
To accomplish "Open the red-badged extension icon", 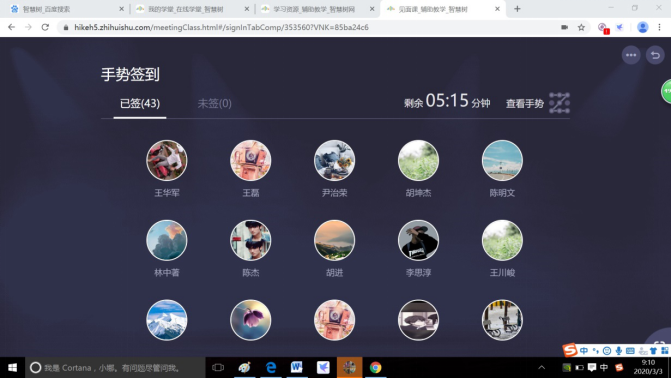I will tap(603, 28).
